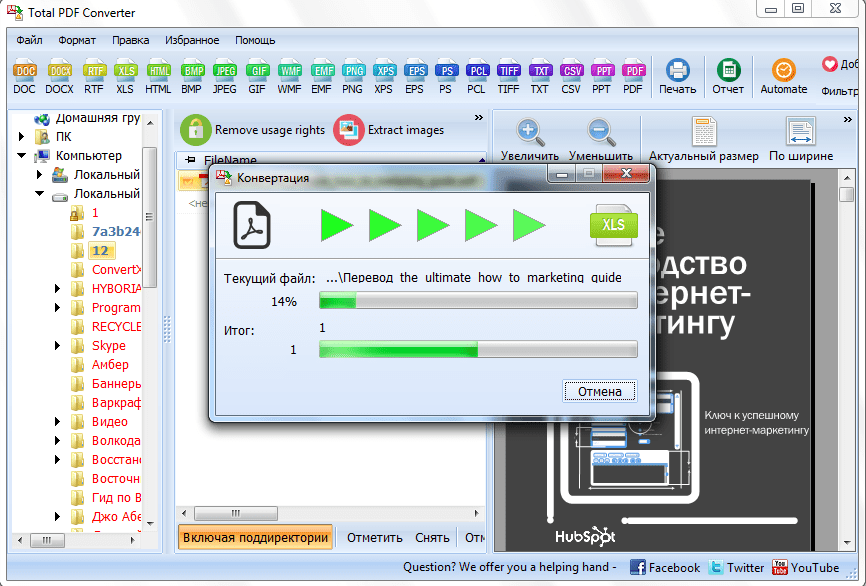Collapse the Компьютер tree node

(21, 156)
